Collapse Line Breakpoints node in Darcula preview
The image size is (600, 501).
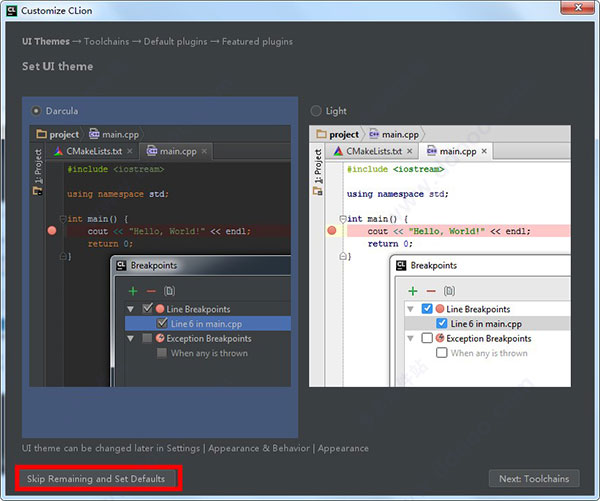pos(130,309)
